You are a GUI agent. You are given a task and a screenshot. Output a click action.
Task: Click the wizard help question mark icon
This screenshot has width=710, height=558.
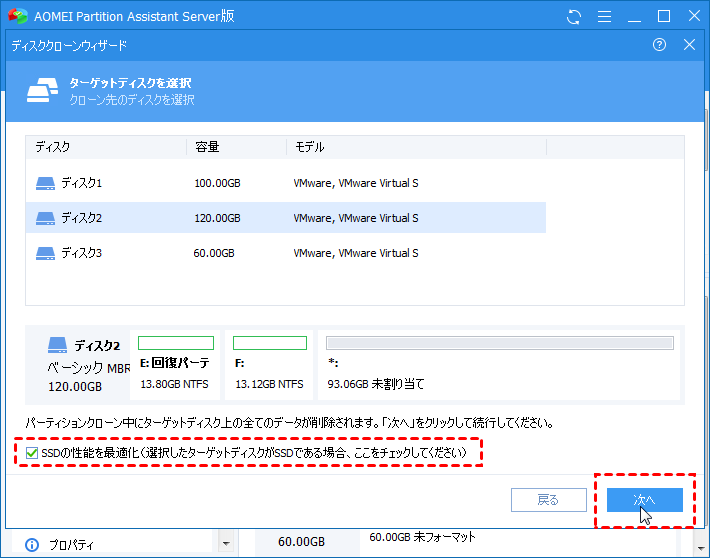[x=659, y=44]
